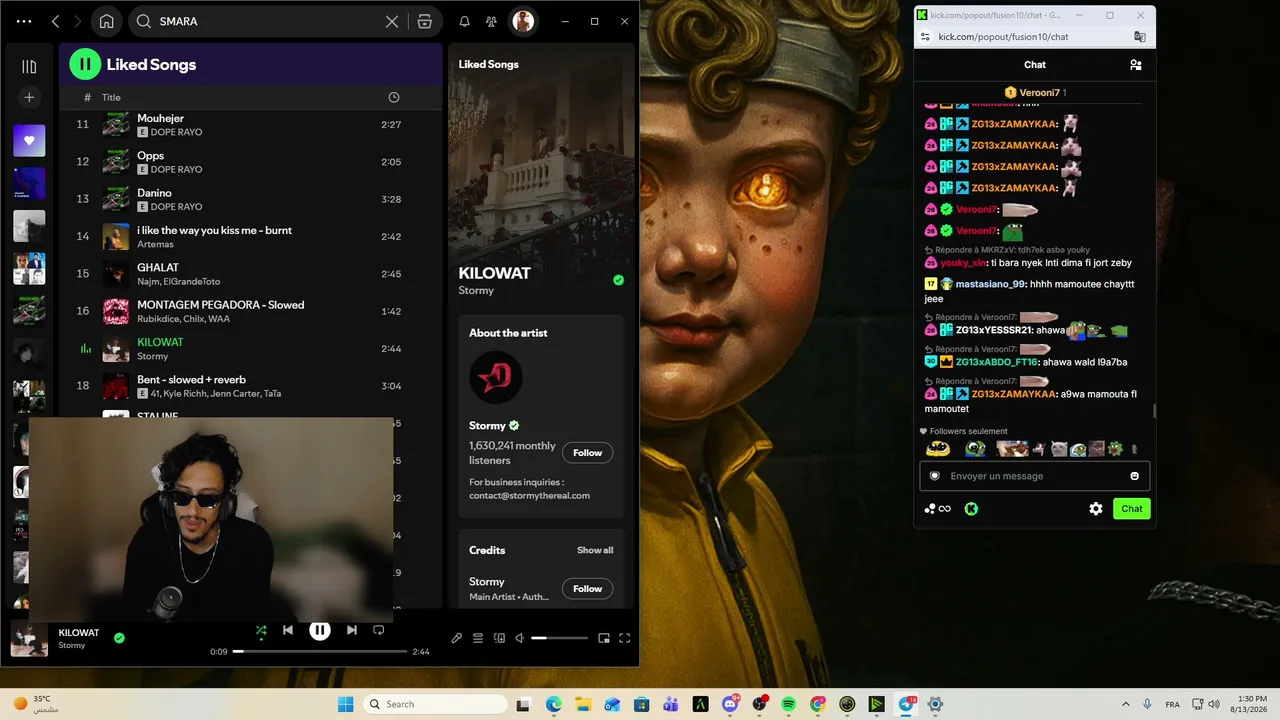Go forward in Spotify navigation

tap(77, 21)
